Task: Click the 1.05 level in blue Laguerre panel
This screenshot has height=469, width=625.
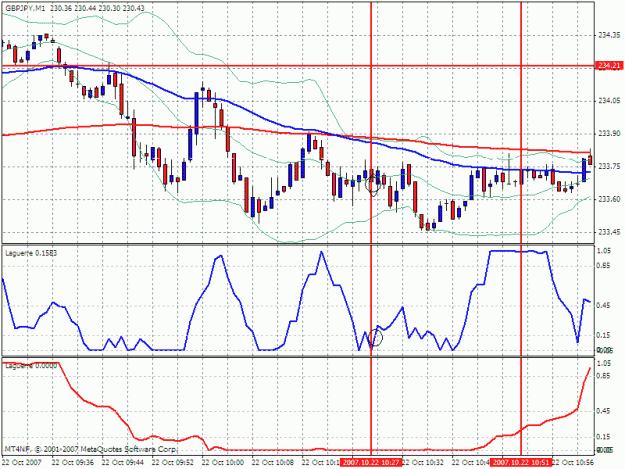Action: 604,251
